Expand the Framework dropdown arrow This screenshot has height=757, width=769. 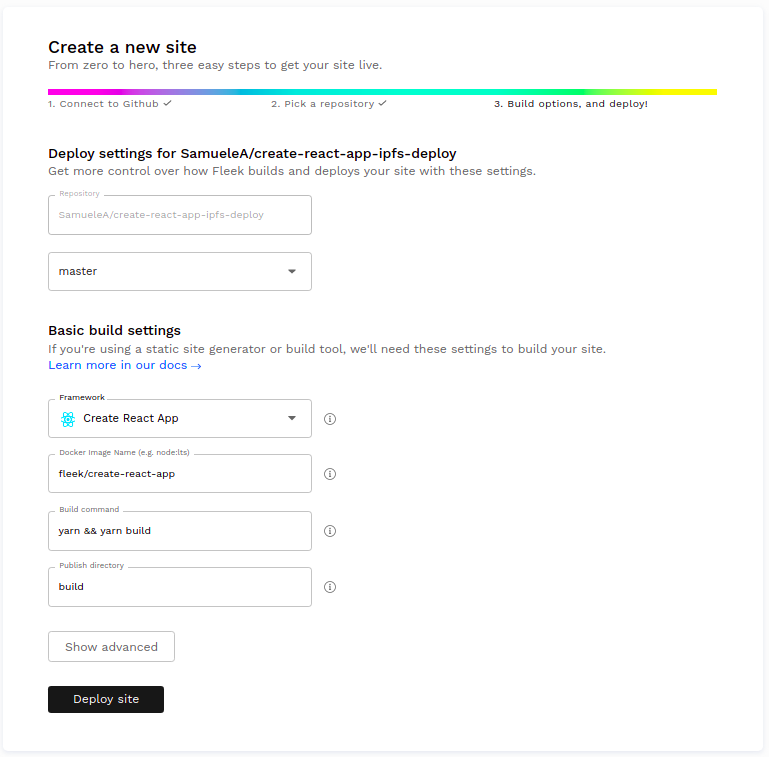click(292, 419)
